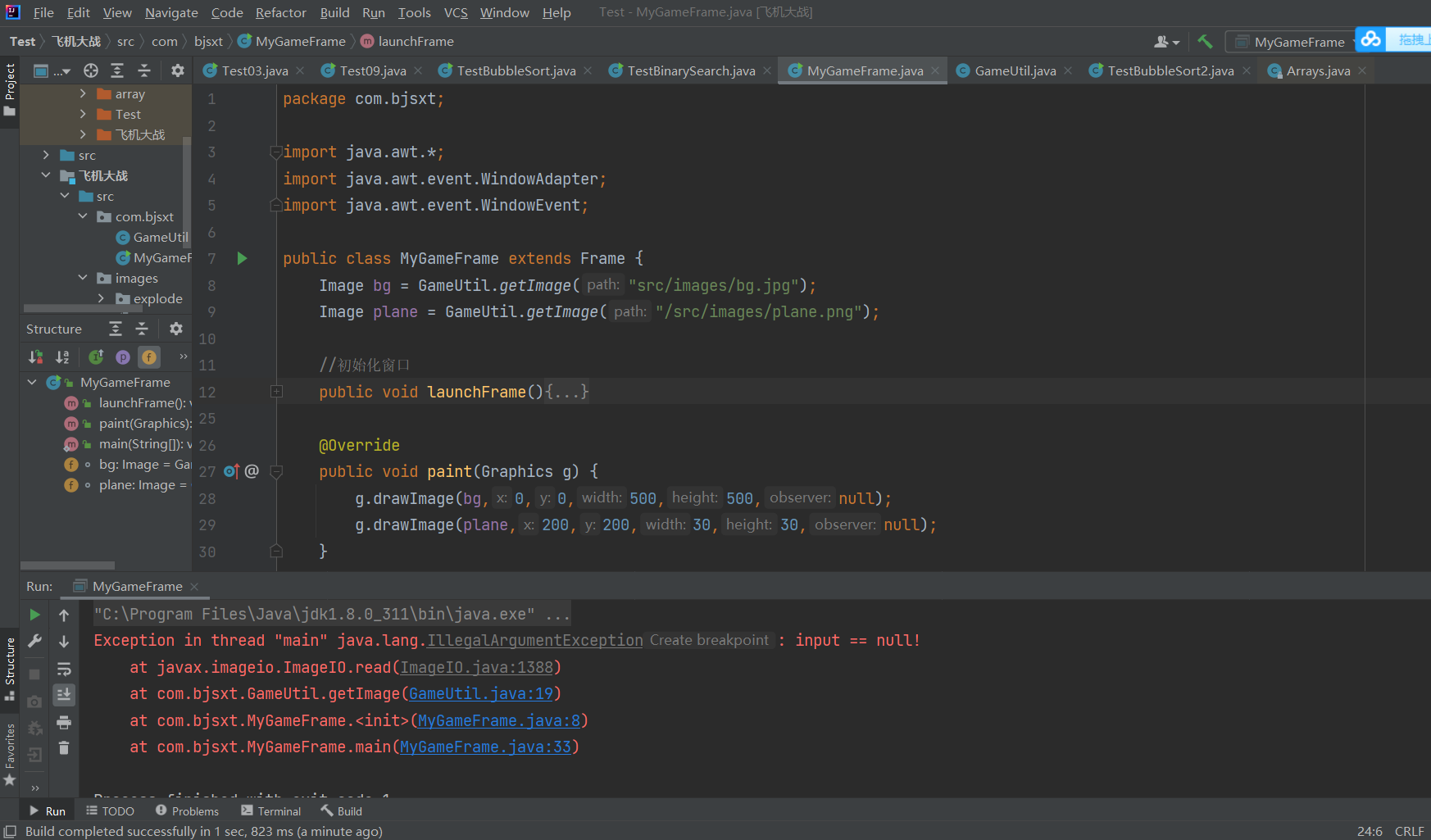The image size is (1431, 840).
Task: Open Project panel gear options
Action: point(178,70)
